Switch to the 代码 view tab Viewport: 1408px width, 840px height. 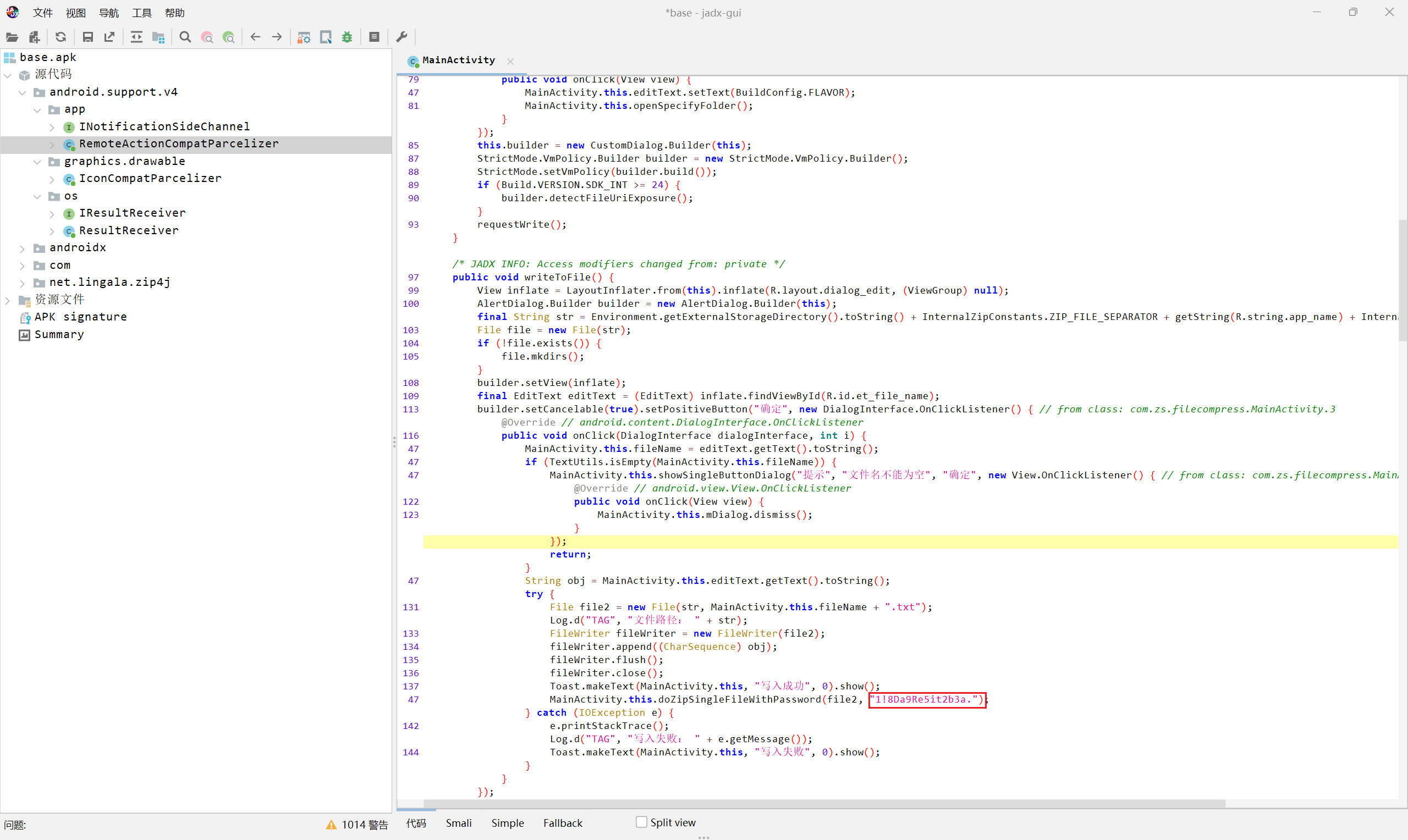click(416, 823)
